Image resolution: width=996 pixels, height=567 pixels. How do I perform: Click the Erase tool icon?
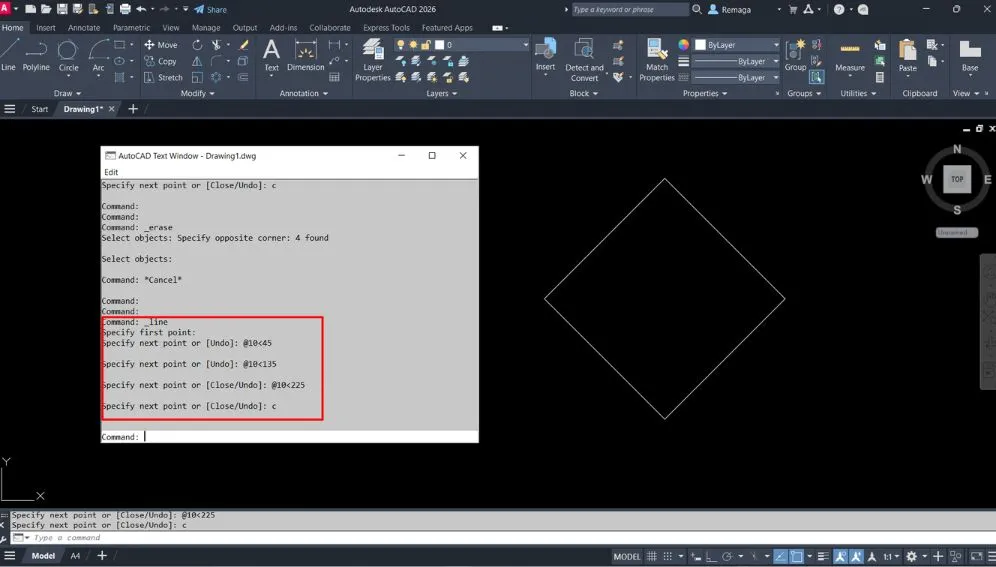(x=243, y=44)
